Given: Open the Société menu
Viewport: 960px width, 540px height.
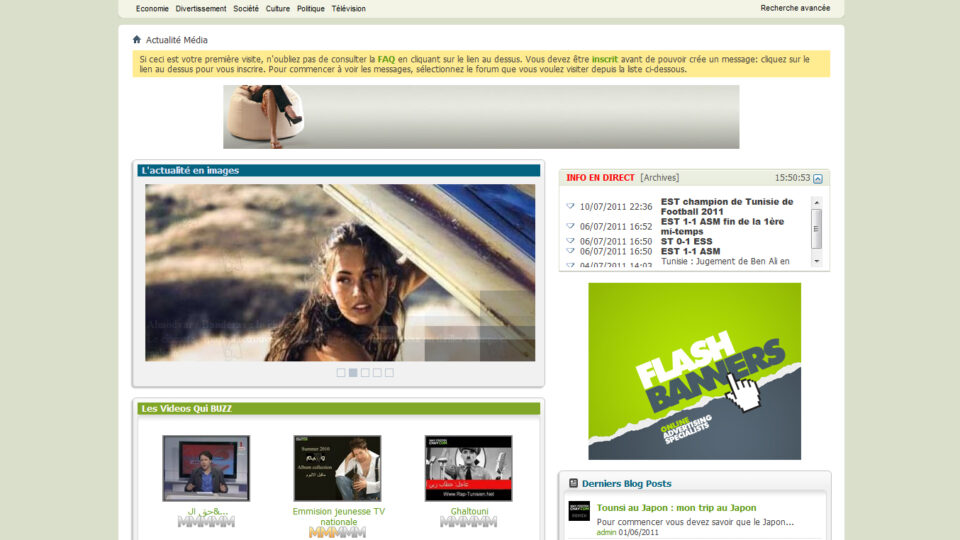Looking at the screenshot, I should pyautogui.click(x=246, y=9).
